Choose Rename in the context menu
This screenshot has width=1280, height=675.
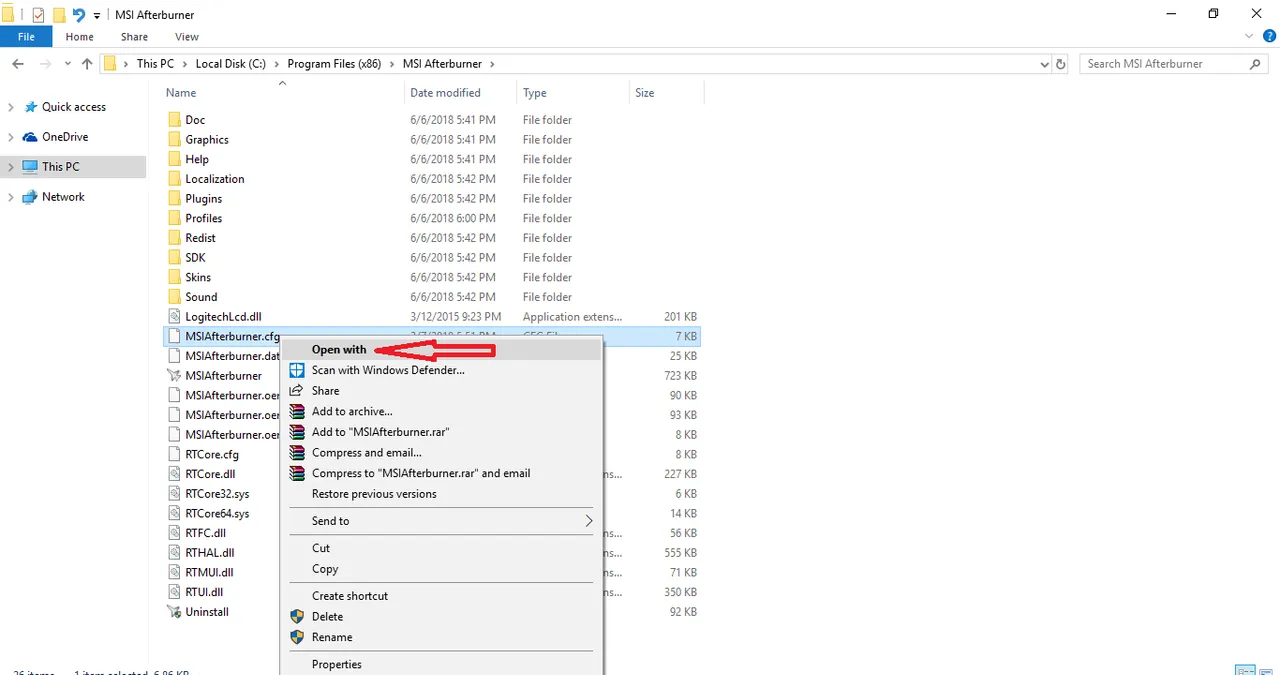tap(442, 637)
